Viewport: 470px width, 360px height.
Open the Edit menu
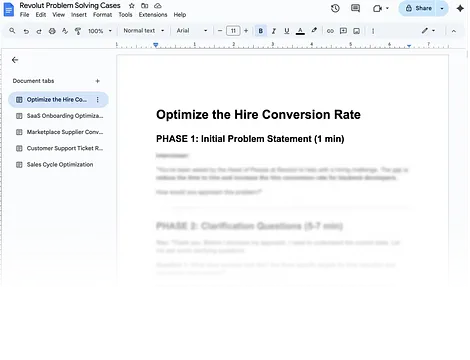pyautogui.click(x=41, y=15)
